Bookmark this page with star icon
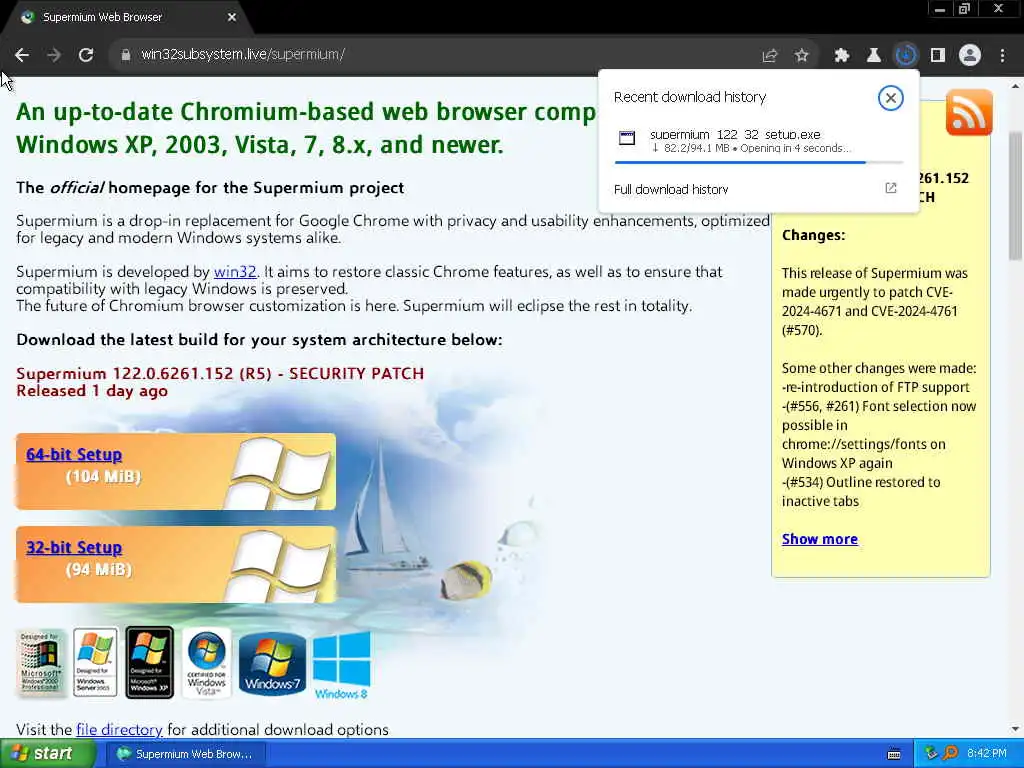This screenshot has height=768, width=1024. coord(801,56)
